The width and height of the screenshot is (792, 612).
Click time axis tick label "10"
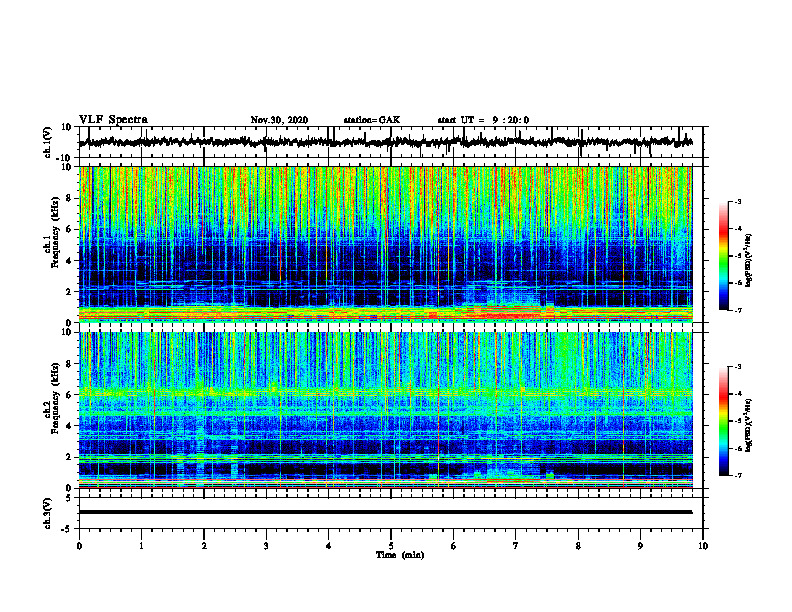click(x=703, y=546)
